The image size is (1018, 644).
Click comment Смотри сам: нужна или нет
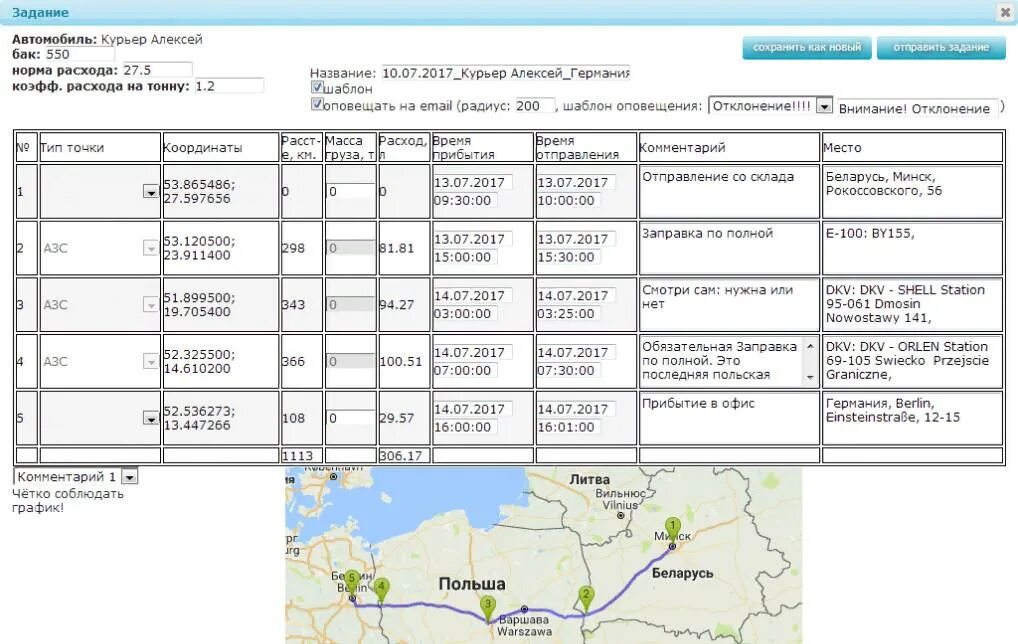(729, 304)
